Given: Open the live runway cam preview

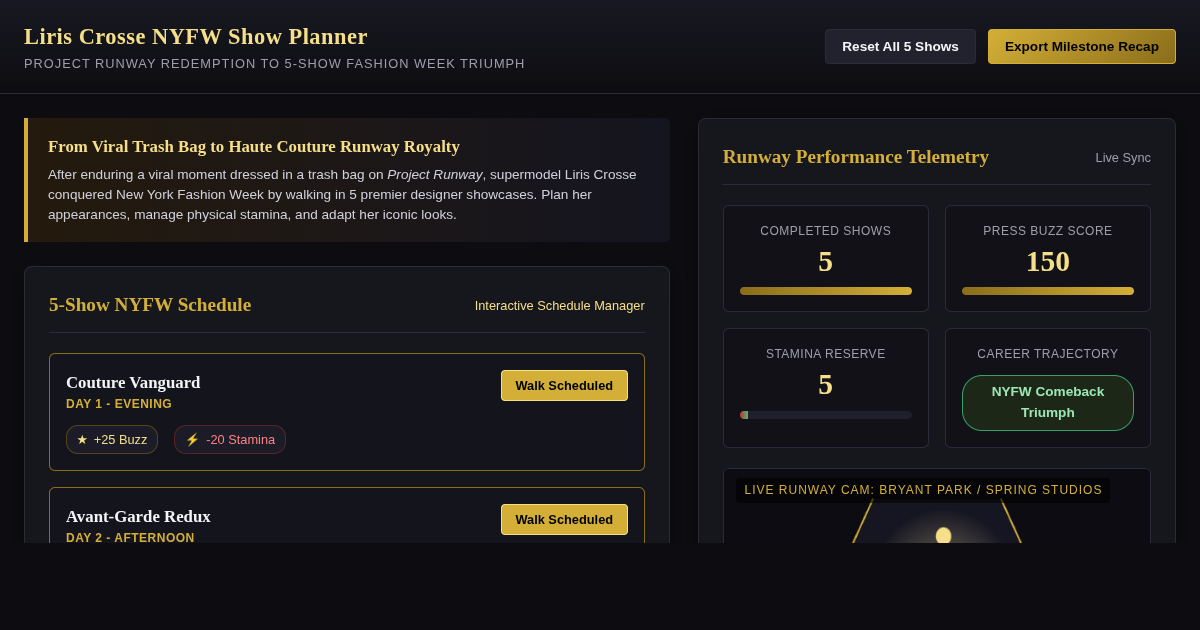Looking at the screenshot, I should click(x=937, y=506).
